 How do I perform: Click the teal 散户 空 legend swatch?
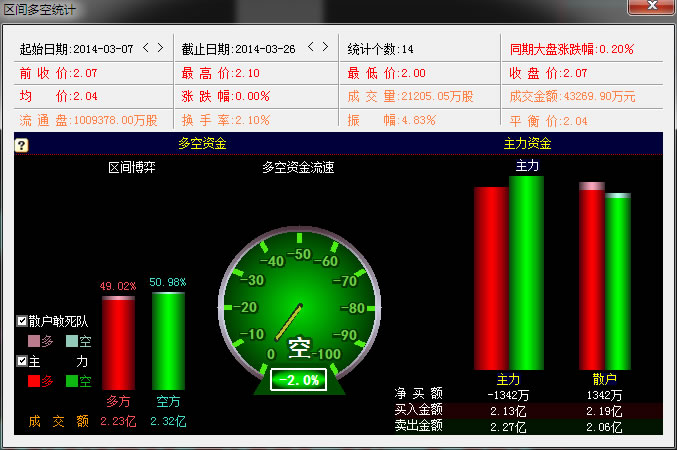click(x=71, y=341)
